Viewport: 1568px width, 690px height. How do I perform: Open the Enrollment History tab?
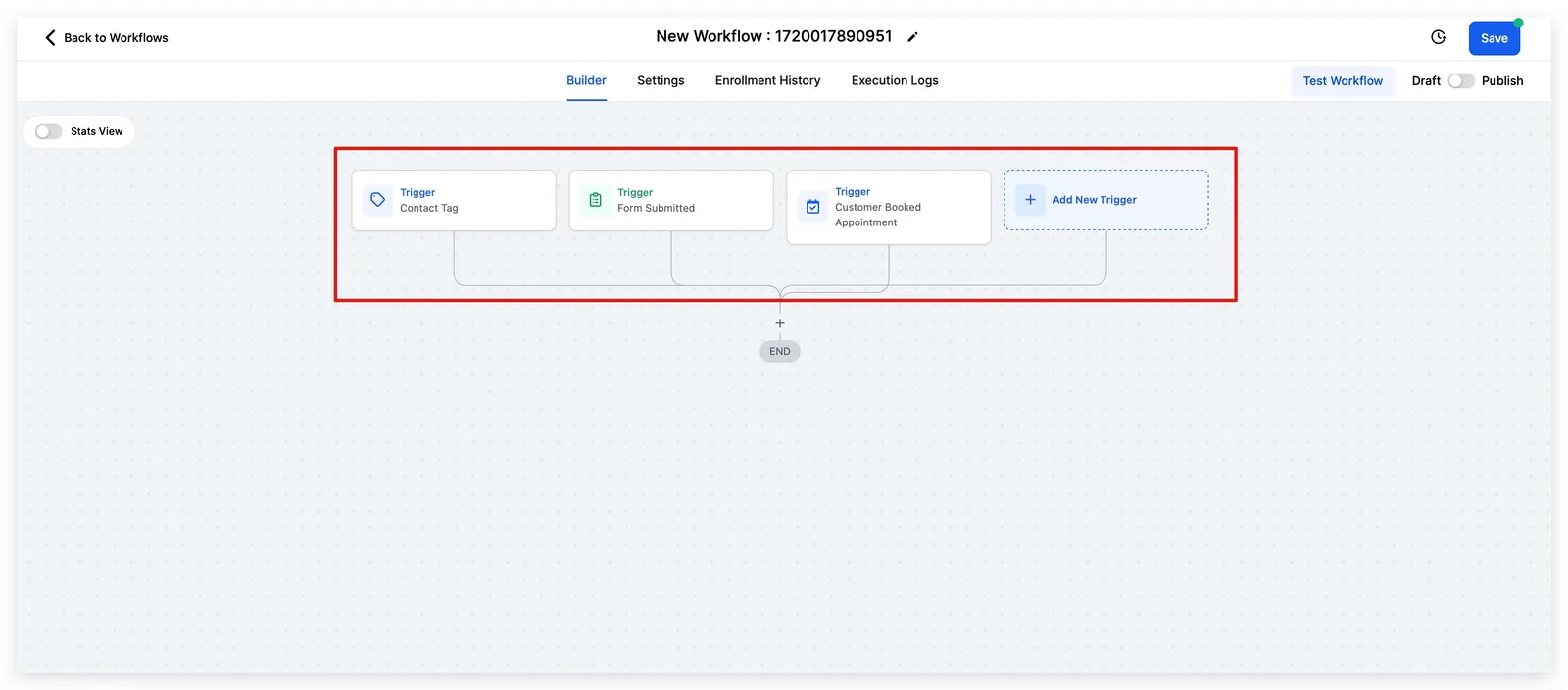tap(767, 81)
